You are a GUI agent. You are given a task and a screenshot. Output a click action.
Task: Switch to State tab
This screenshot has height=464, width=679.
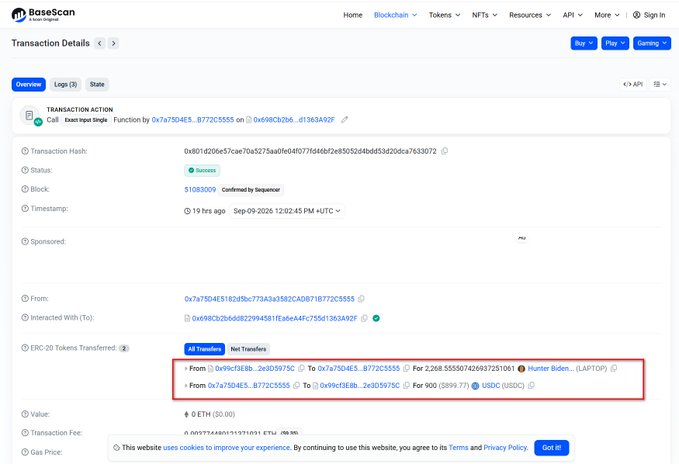tap(97, 84)
